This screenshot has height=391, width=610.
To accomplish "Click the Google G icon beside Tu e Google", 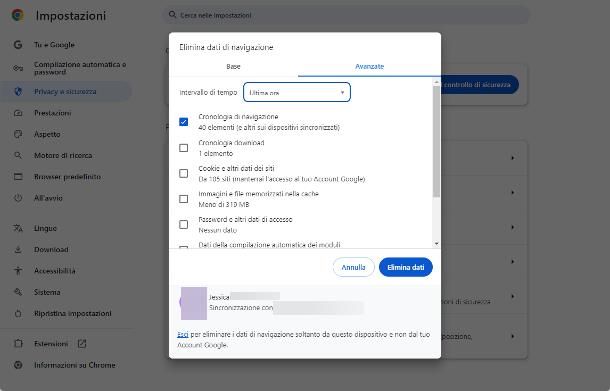I will 18,45.
